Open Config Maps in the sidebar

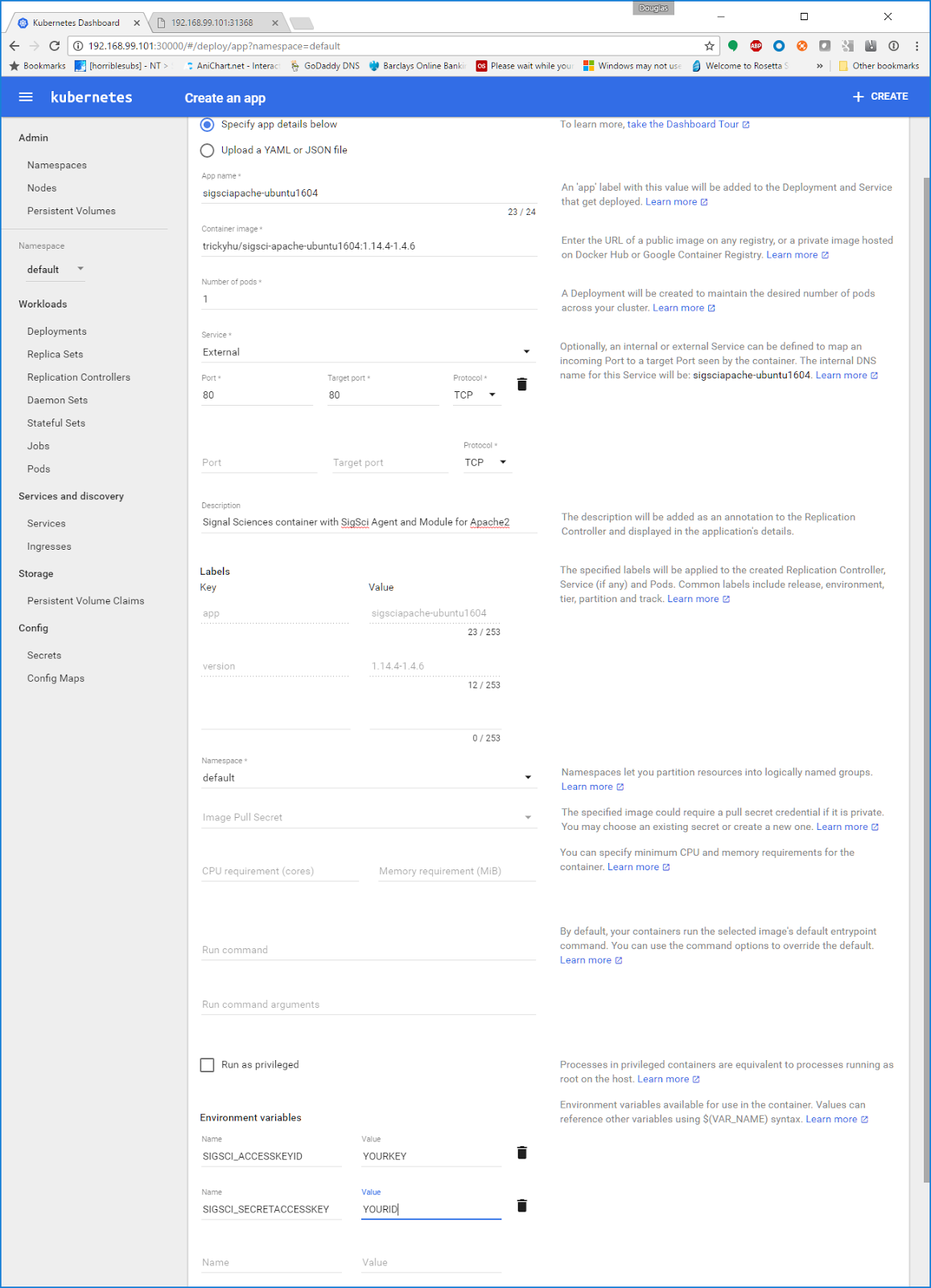coord(56,679)
